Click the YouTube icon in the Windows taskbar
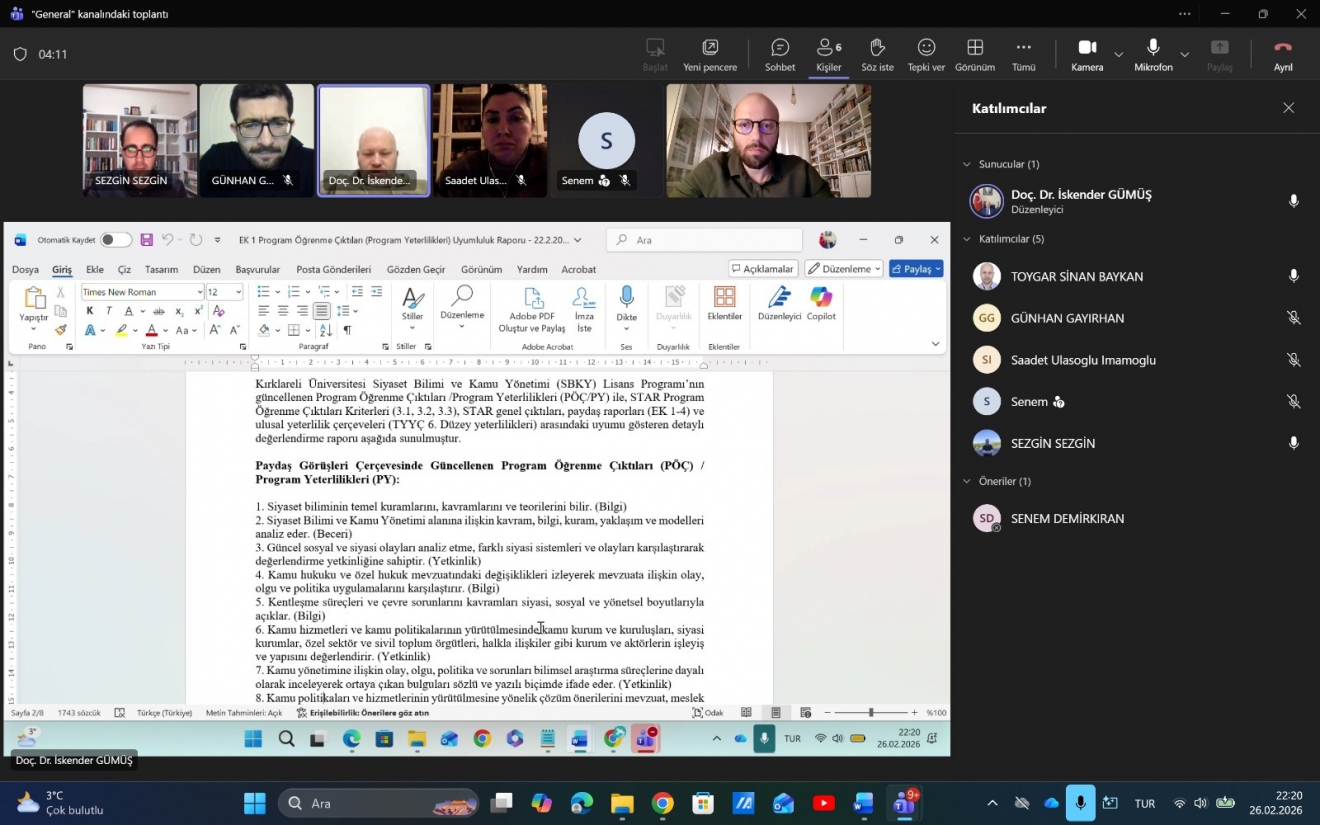 [824, 804]
